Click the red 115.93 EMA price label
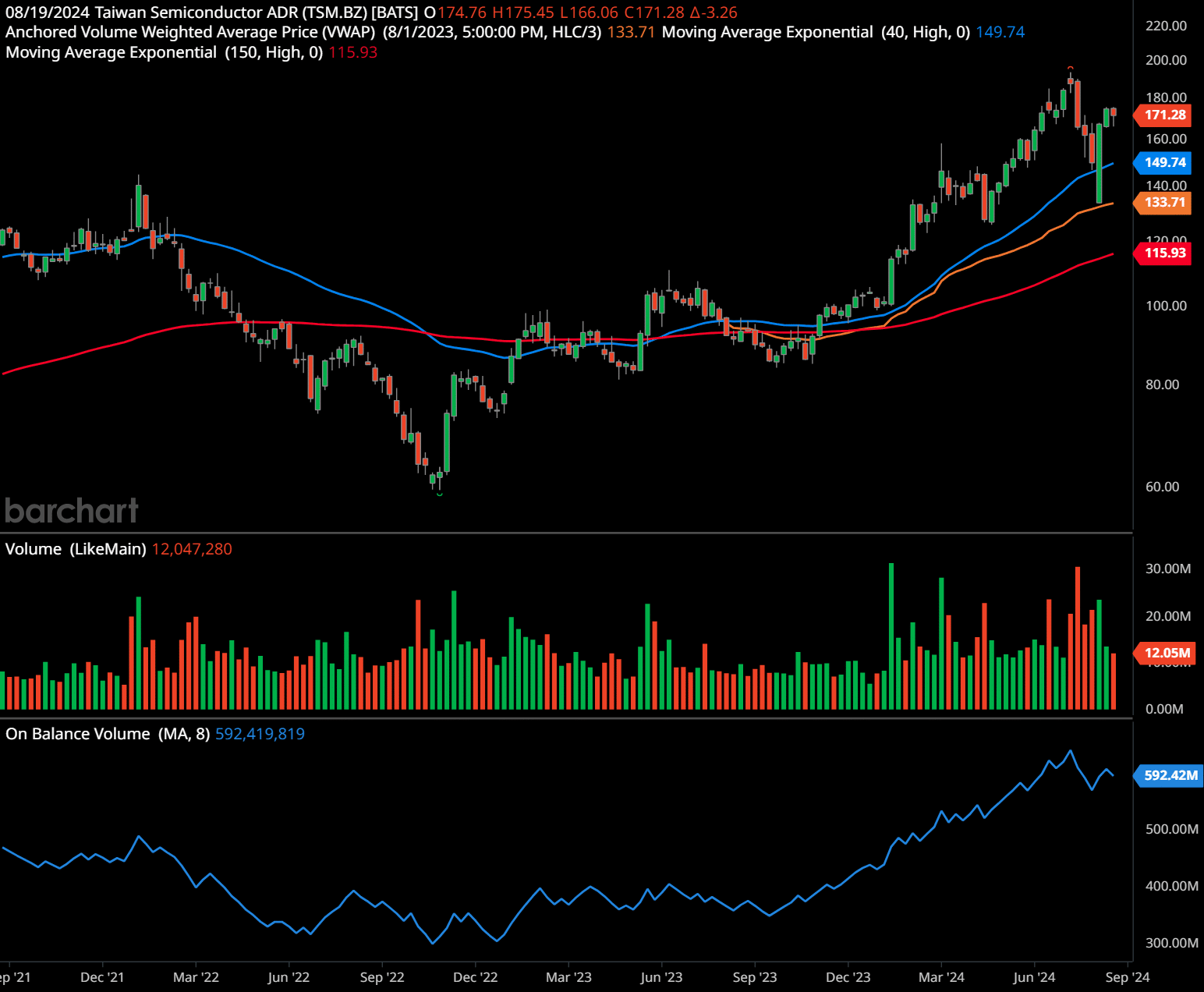This screenshot has width=1204, height=992. coord(1164,253)
